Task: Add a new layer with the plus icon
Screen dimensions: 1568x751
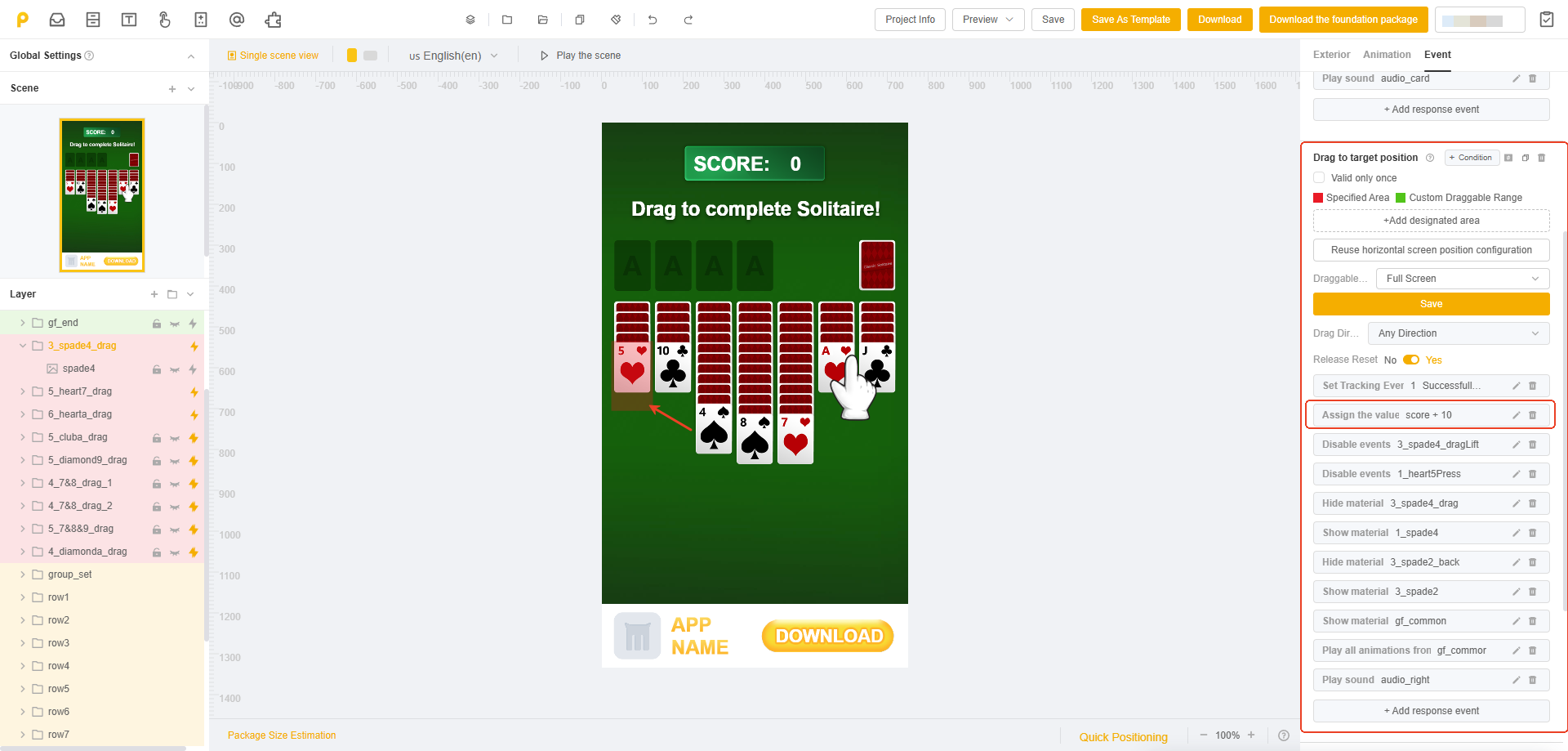Action: pos(154,294)
